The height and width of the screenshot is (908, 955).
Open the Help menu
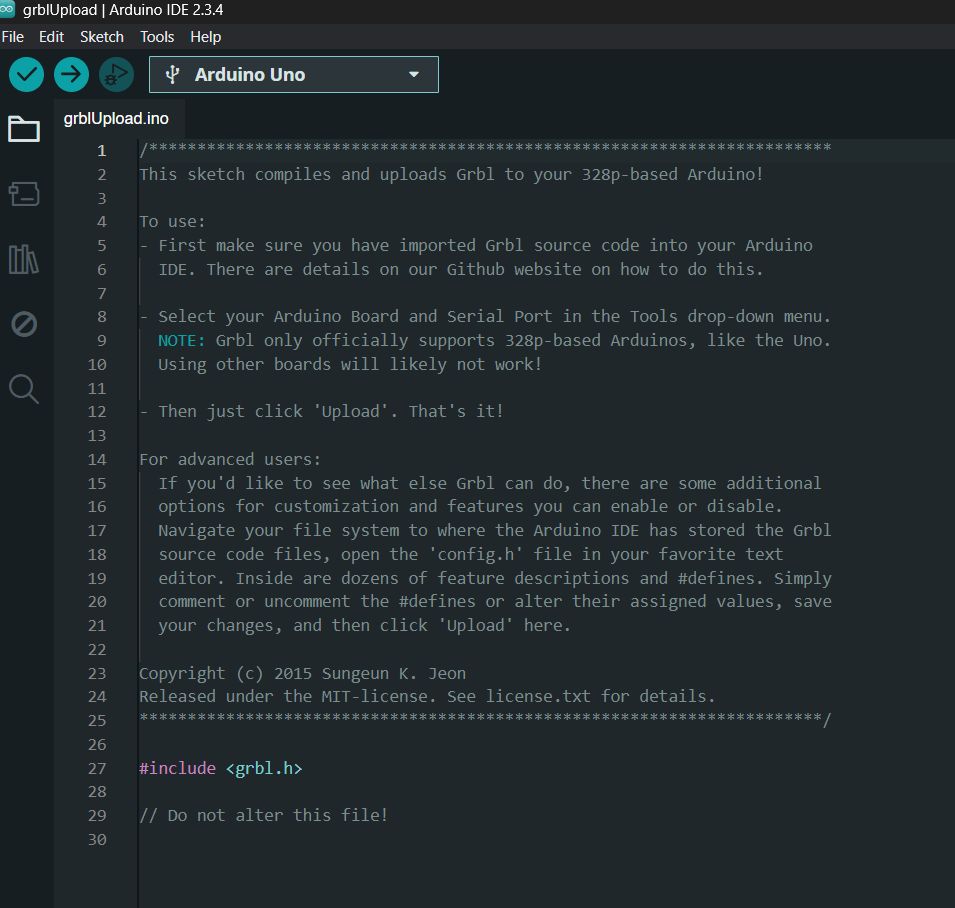point(206,37)
